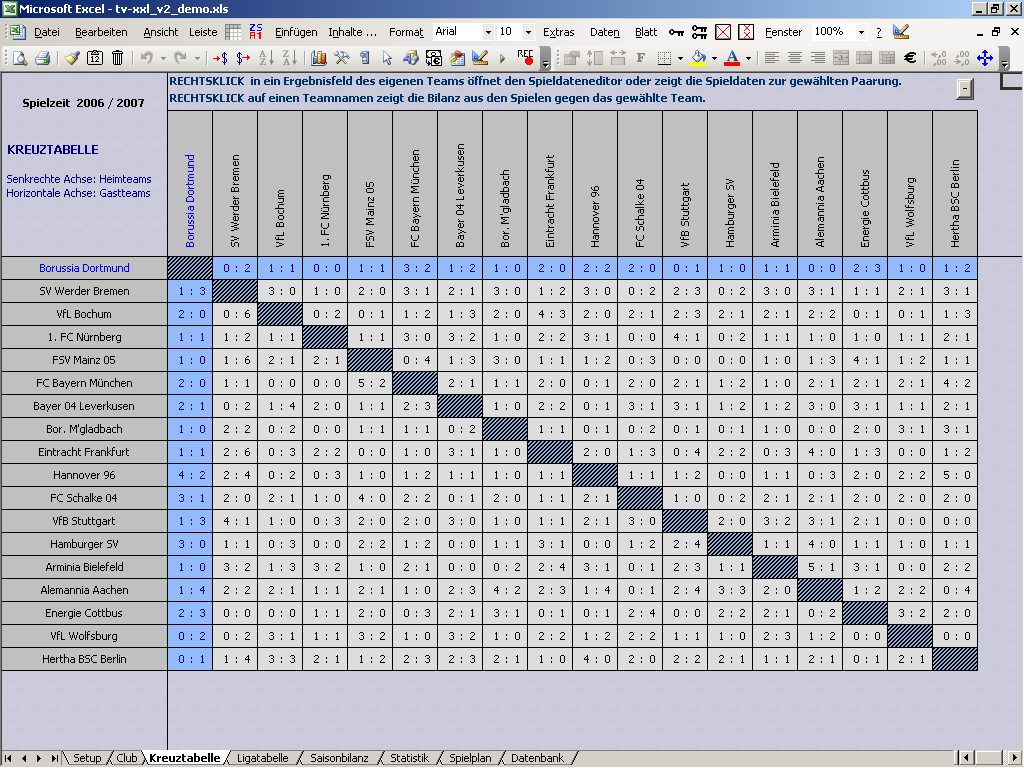Click the small minus button above the table
The height and width of the screenshot is (768, 1024).
click(965, 89)
